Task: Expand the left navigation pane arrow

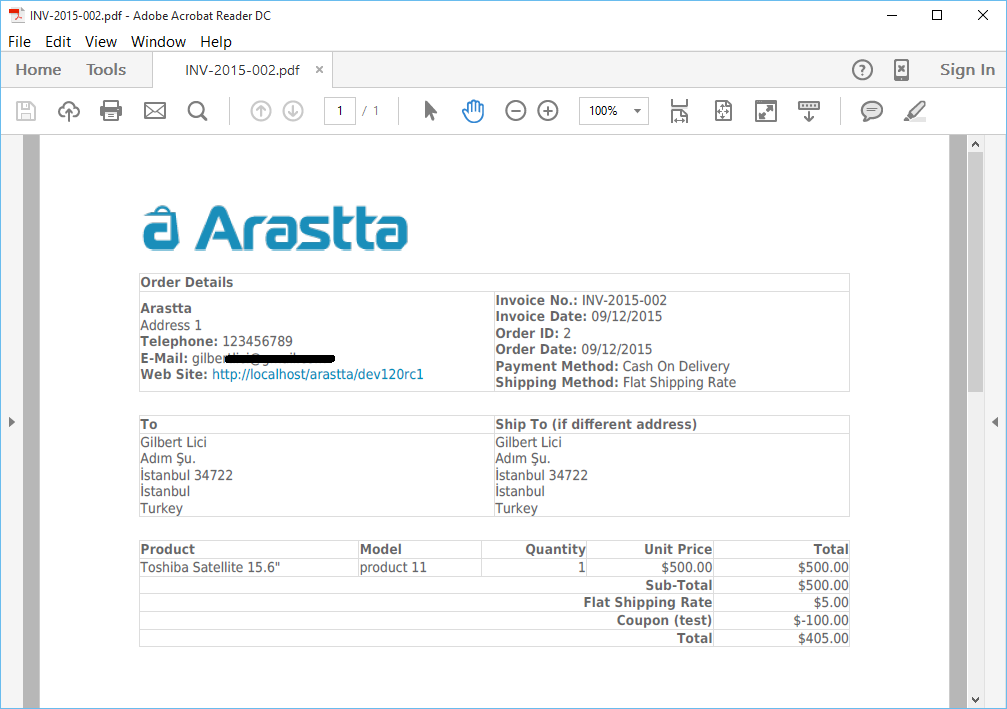Action: point(12,422)
